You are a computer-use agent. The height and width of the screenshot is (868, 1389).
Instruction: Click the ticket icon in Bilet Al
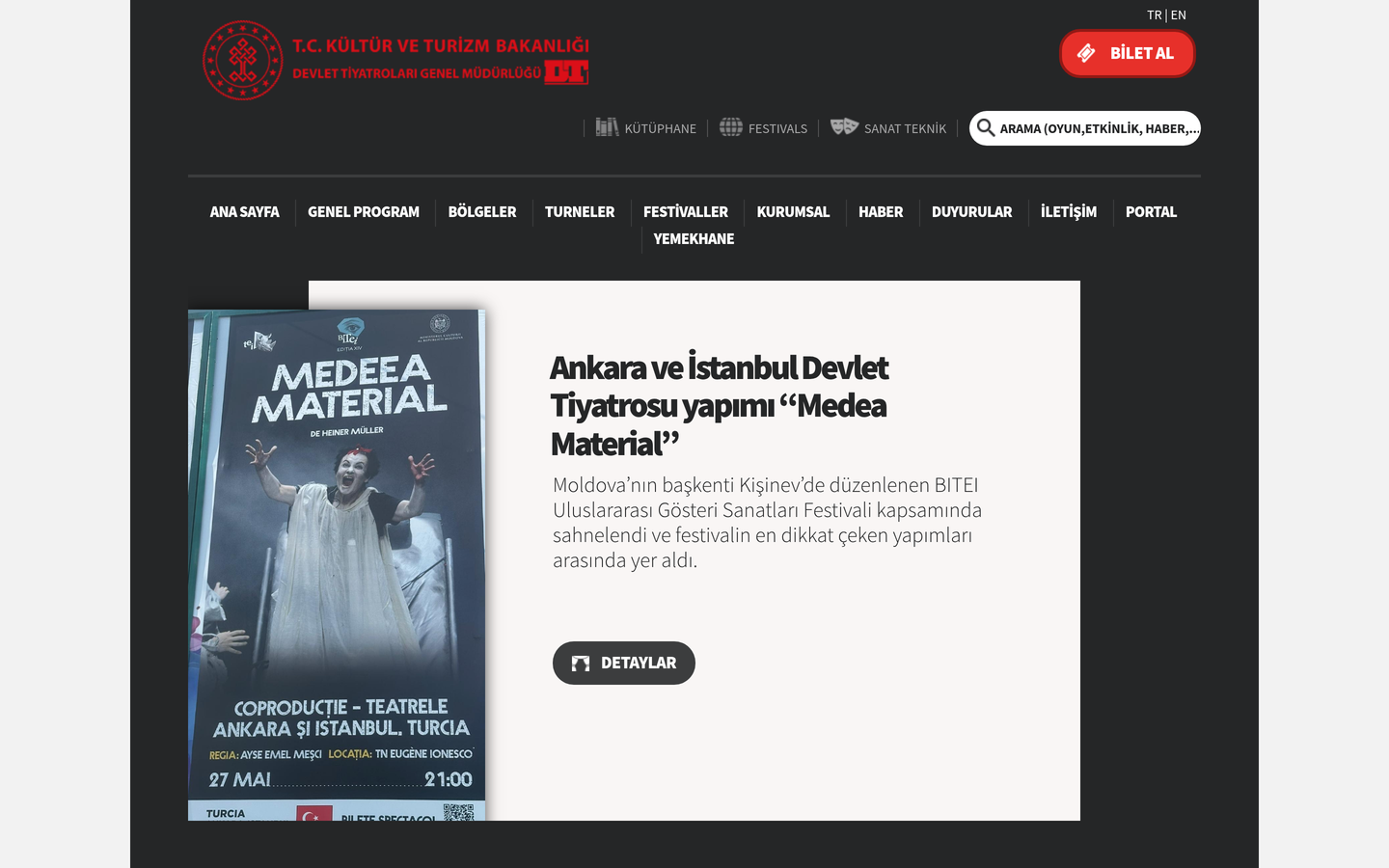[x=1086, y=53]
